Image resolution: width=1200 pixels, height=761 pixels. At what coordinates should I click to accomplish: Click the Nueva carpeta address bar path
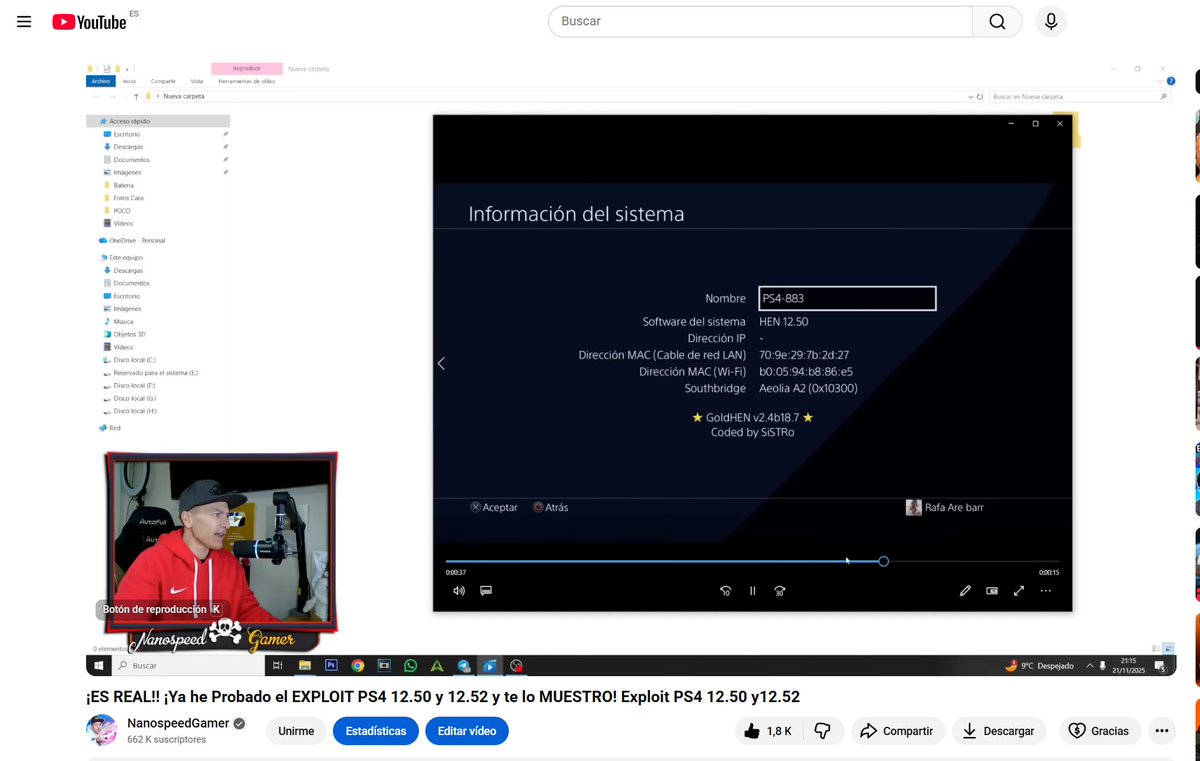[184, 97]
